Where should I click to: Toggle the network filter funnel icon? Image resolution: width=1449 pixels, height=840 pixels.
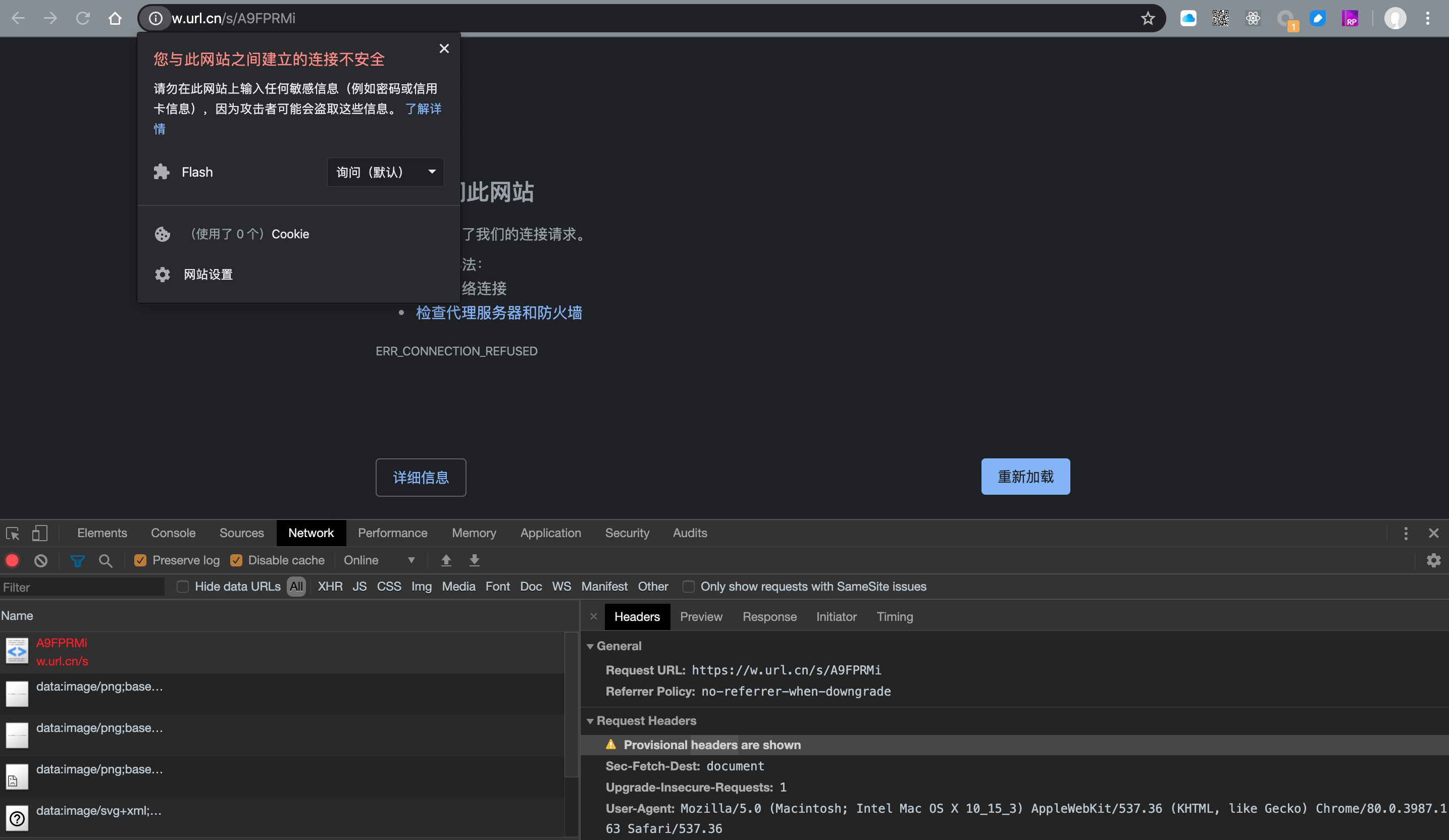[78, 560]
